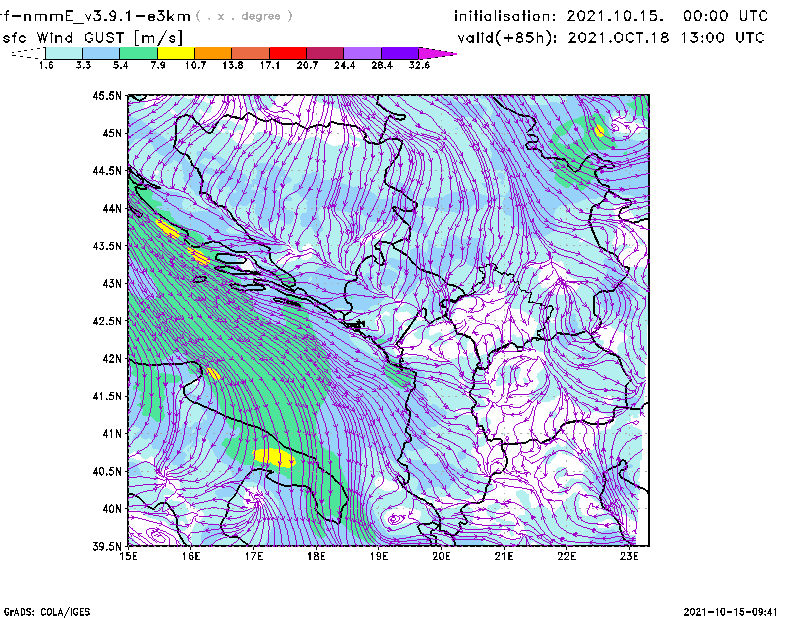The width and height of the screenshot is (800, 618).
Task: Click the 43.5N latitude label
Action: point(107,246)
